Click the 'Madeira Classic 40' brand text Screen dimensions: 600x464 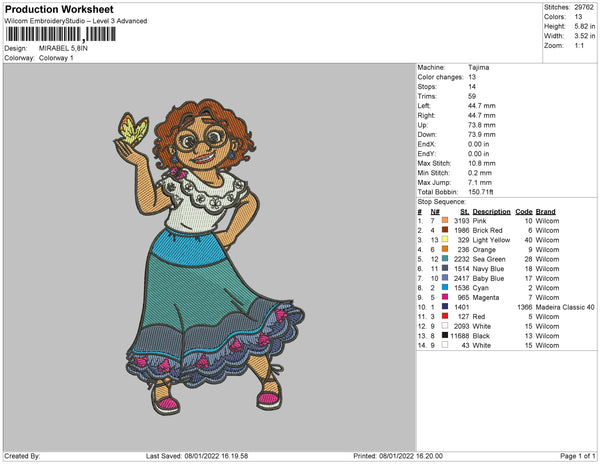pos(565,307)
